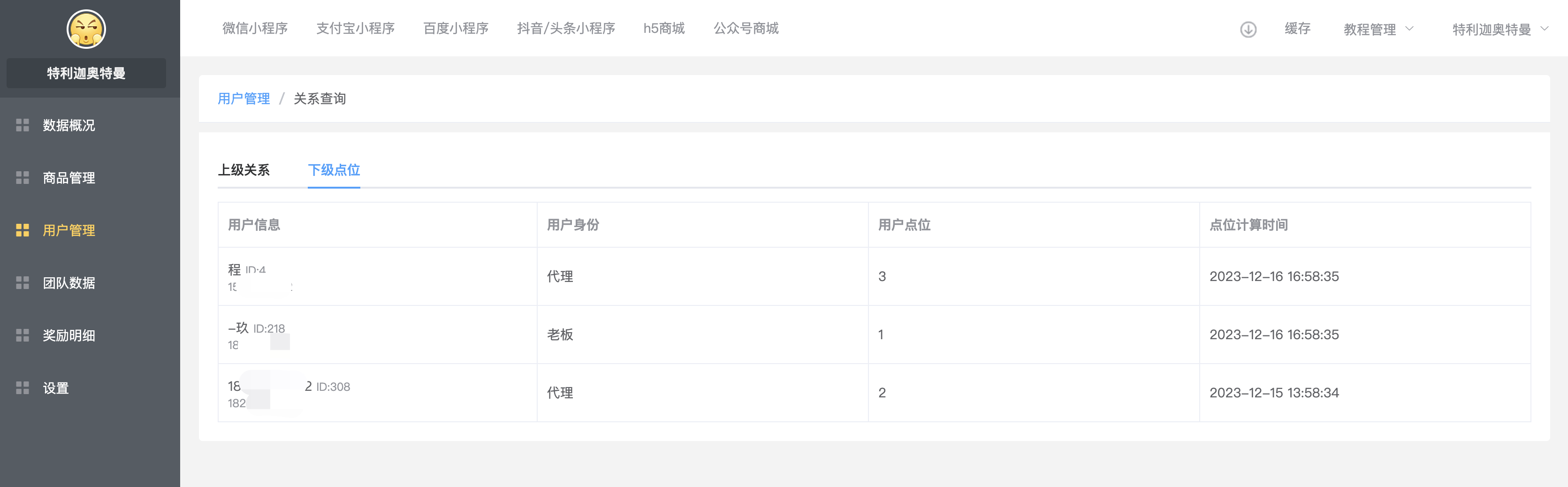This screenshot has height=487, width=1568.
Task: Open the 特利迦奥特曼 account dropdown
Action: click(x=1499, y=29)
